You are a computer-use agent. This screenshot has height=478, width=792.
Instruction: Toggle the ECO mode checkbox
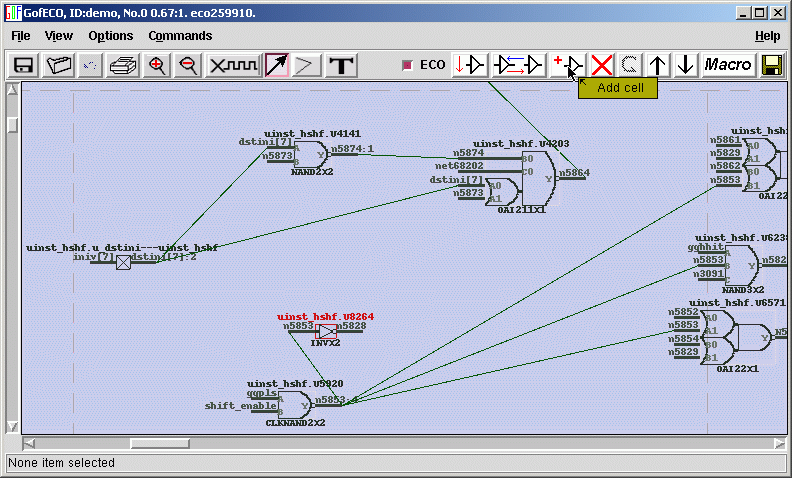point(407,65)
